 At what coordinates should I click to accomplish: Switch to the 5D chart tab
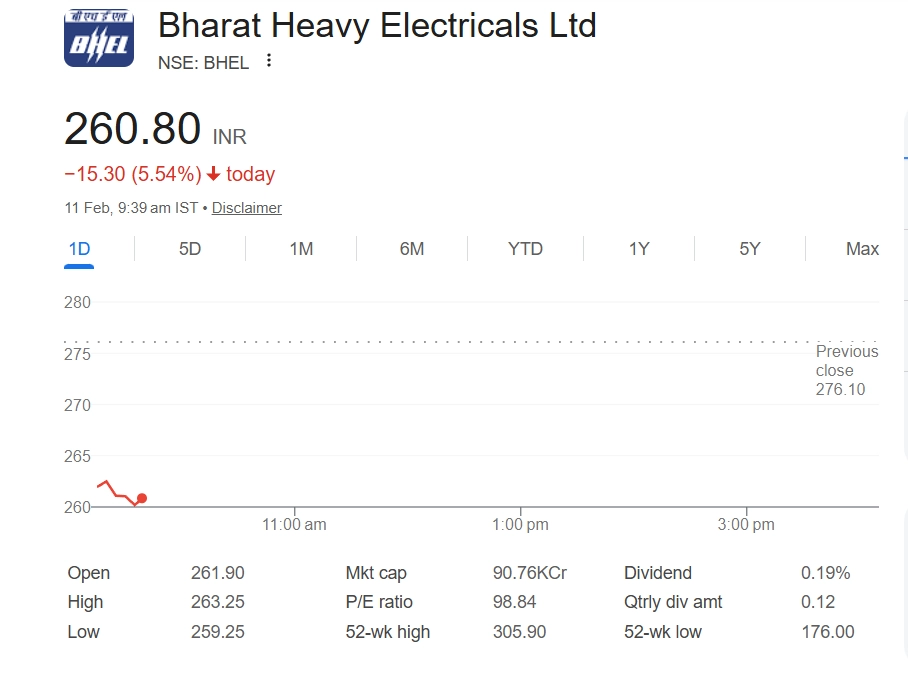(190, 249)
